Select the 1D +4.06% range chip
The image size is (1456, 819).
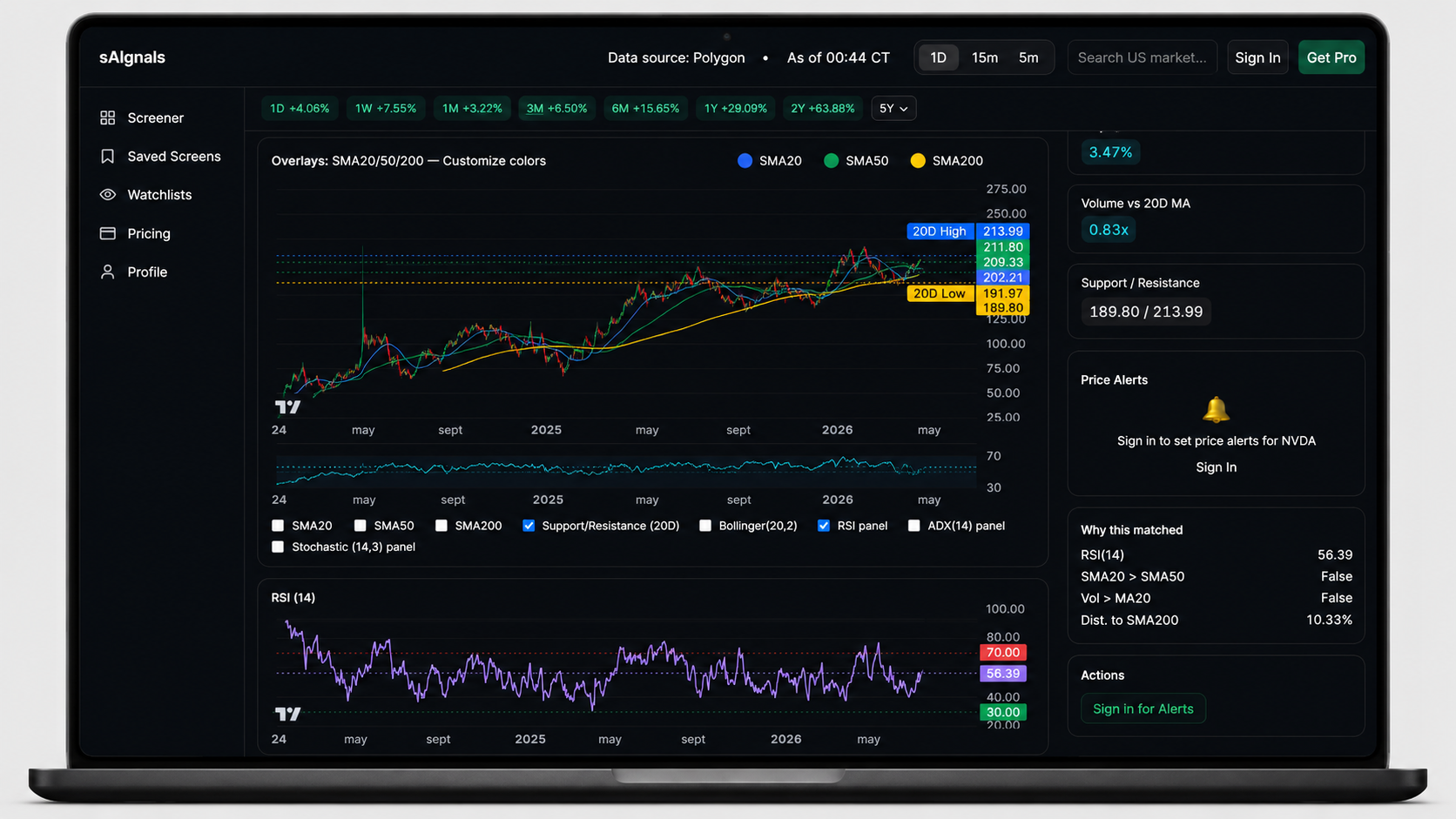coord(300,109)
